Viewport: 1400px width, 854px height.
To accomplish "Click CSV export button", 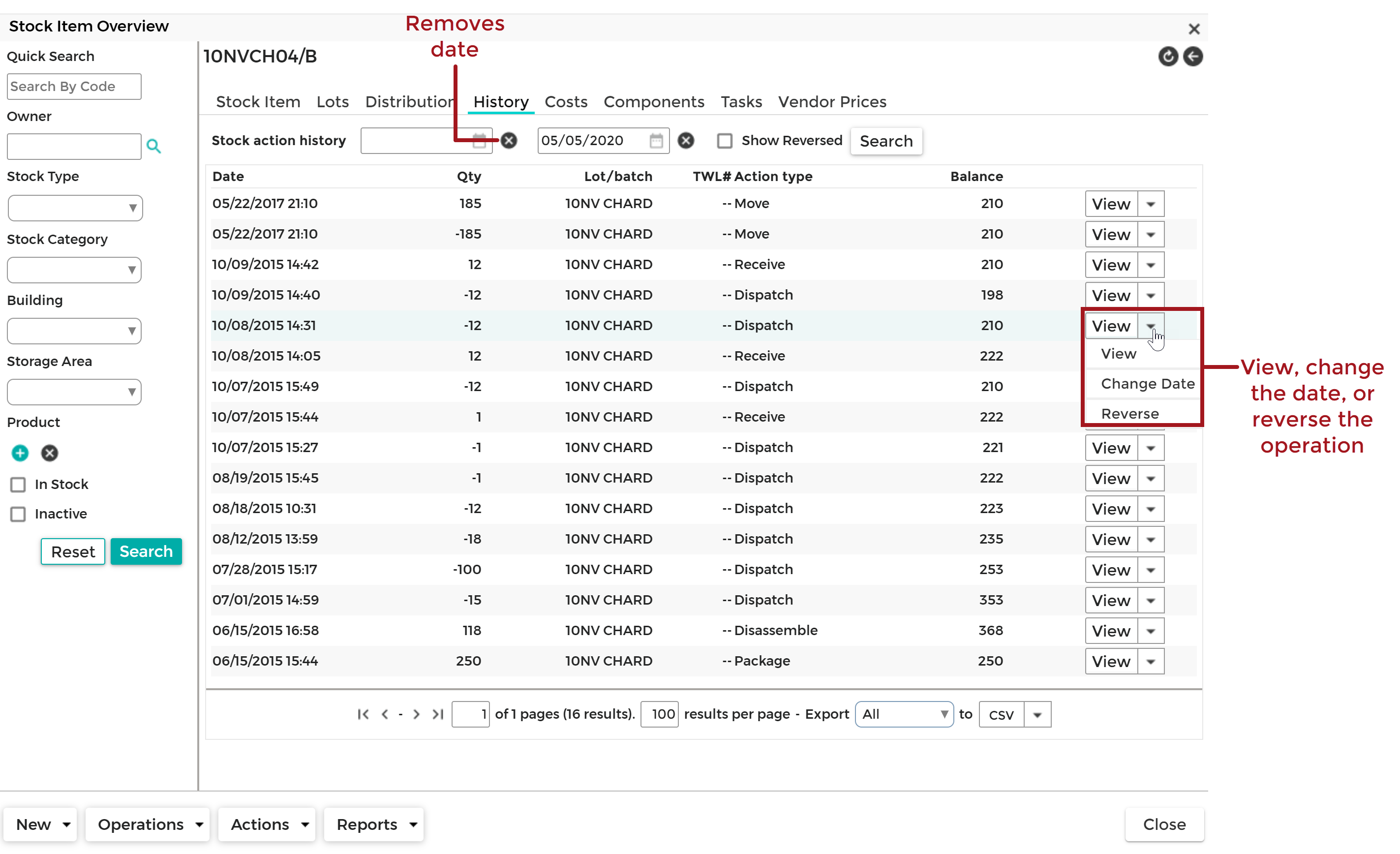I will (x=1001, y=715).
